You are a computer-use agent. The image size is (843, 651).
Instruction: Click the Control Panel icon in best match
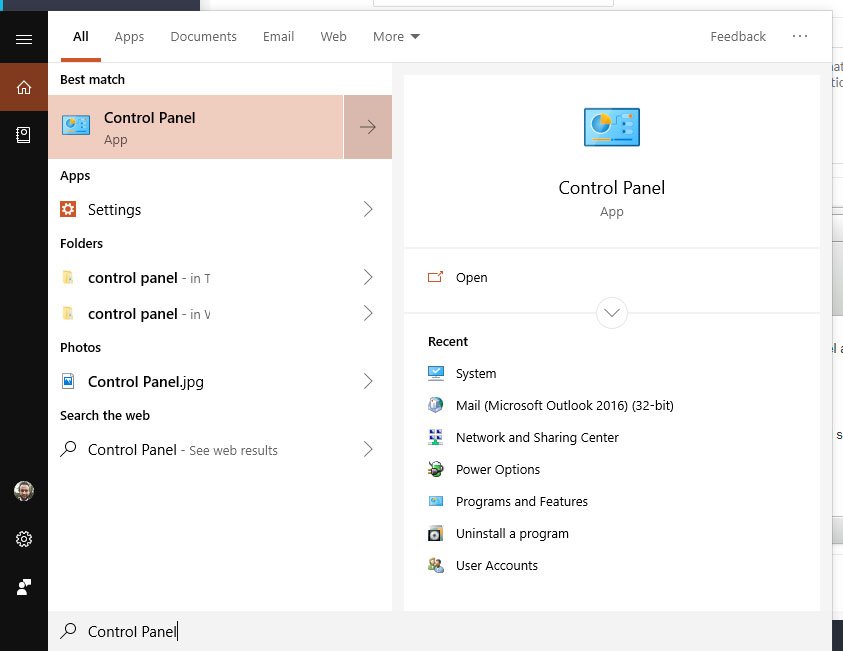(x=76, y=126)
